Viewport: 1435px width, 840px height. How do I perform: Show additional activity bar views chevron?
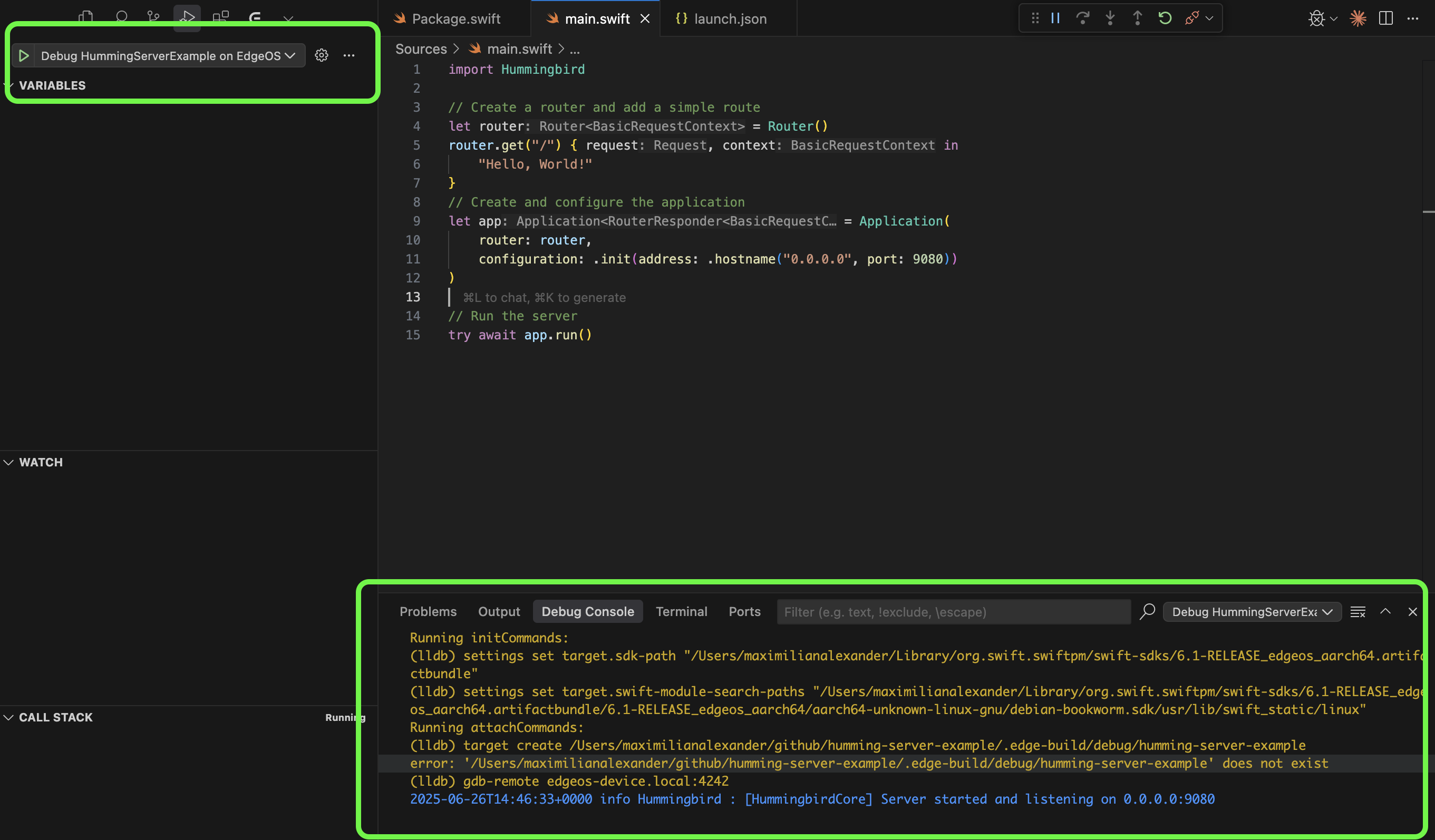(x=288, y=19)
